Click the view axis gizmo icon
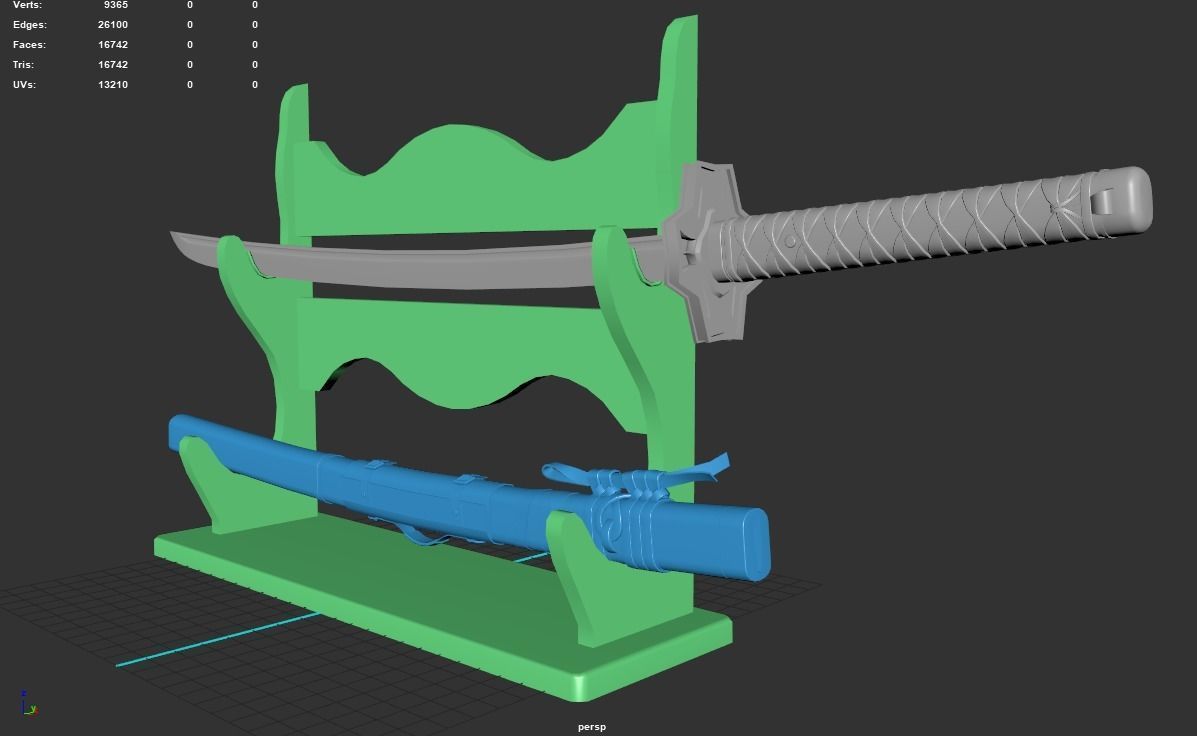Image resolution: width=1197 pixels, height=736 pixels. [x=28, y=703]
